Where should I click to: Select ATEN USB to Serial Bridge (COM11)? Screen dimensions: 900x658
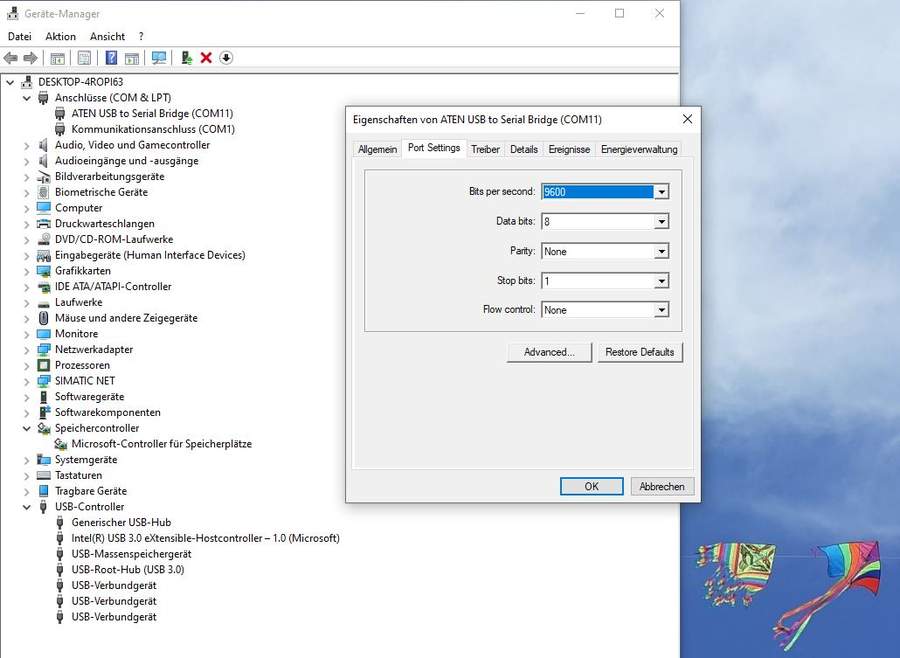pyautogui.click(x=152, y=114)
